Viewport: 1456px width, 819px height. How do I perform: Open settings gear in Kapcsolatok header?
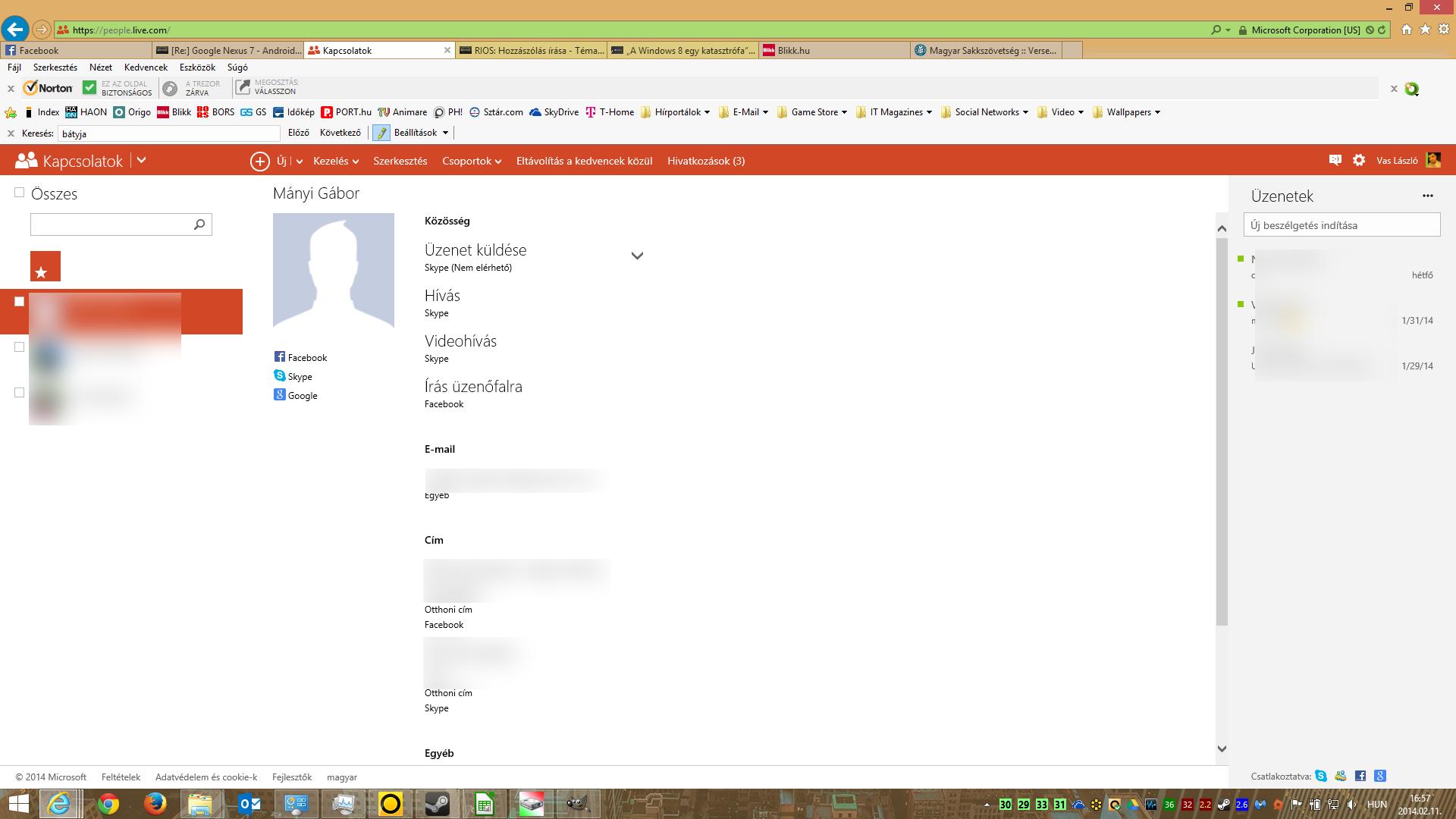point(1359,160)
